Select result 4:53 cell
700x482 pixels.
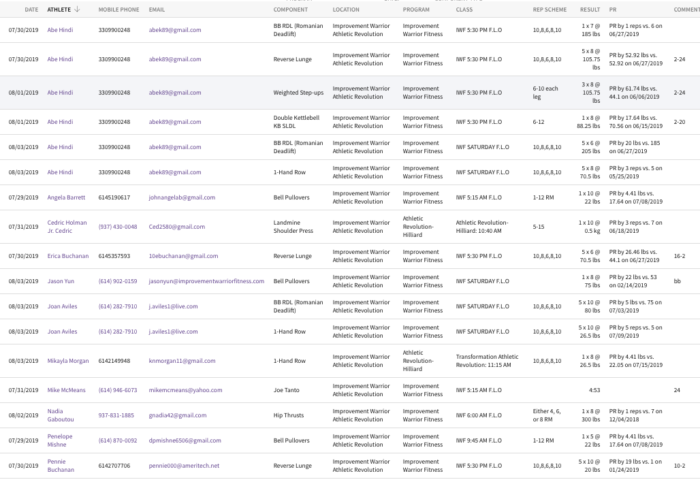tap(595, 390)
